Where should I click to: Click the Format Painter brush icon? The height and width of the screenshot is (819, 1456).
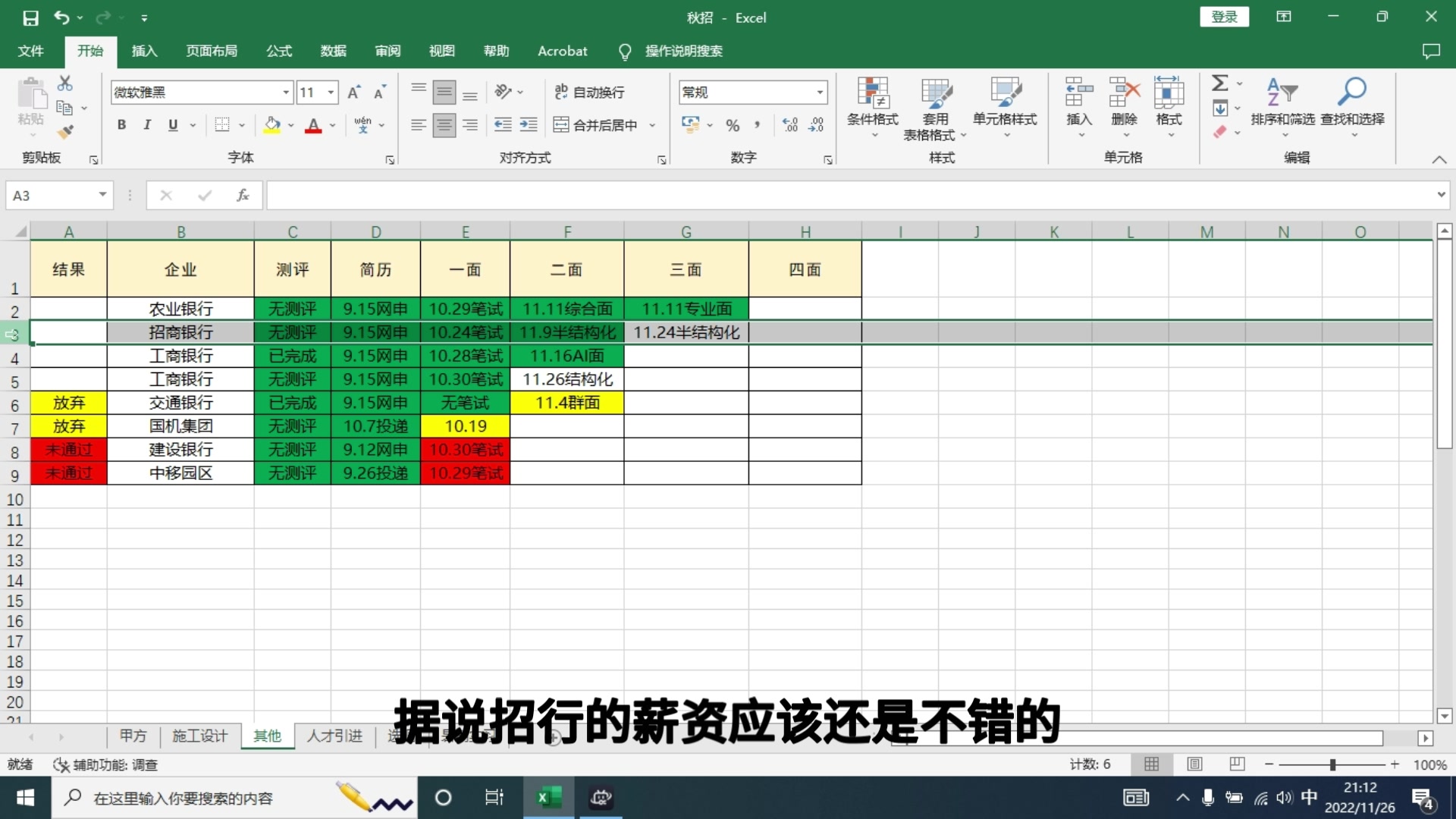pyautogui.click(x=65, y=132)
